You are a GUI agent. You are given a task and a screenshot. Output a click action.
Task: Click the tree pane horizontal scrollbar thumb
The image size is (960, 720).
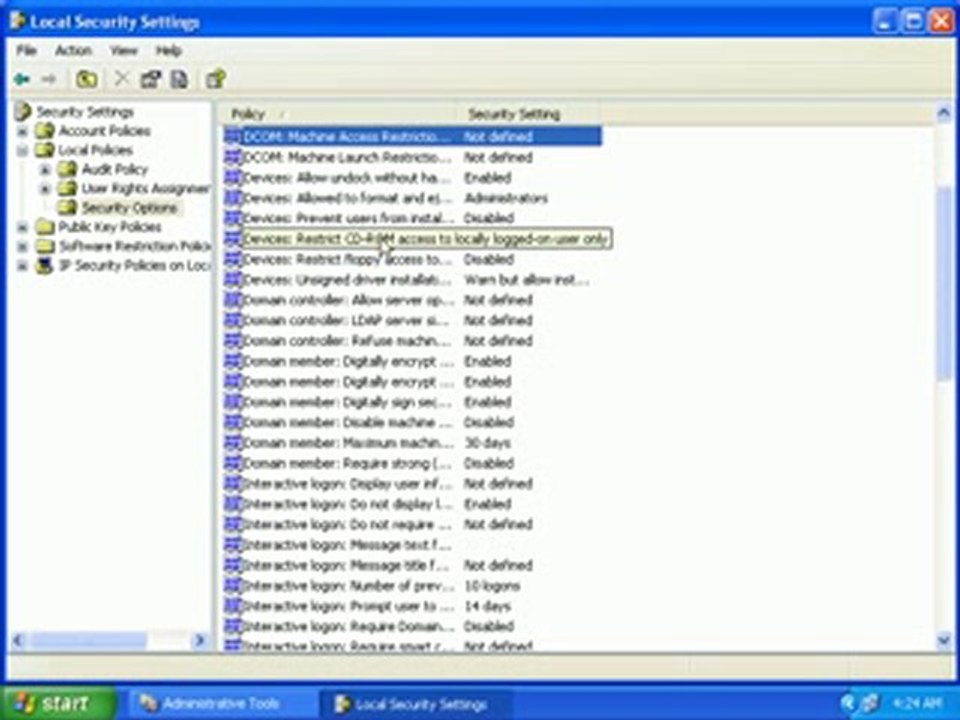pyautogui.click(x=88, y=640)
